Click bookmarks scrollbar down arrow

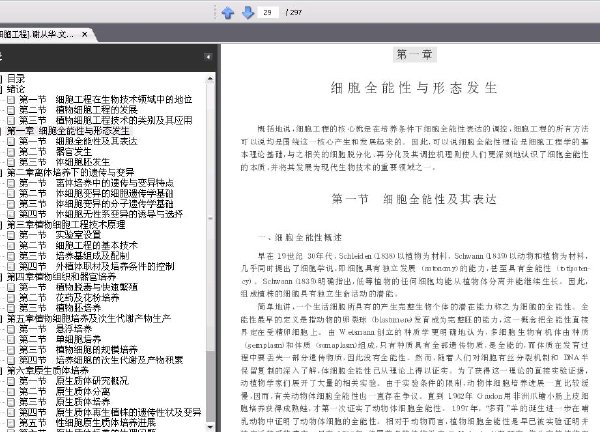(x=210, y=427)
